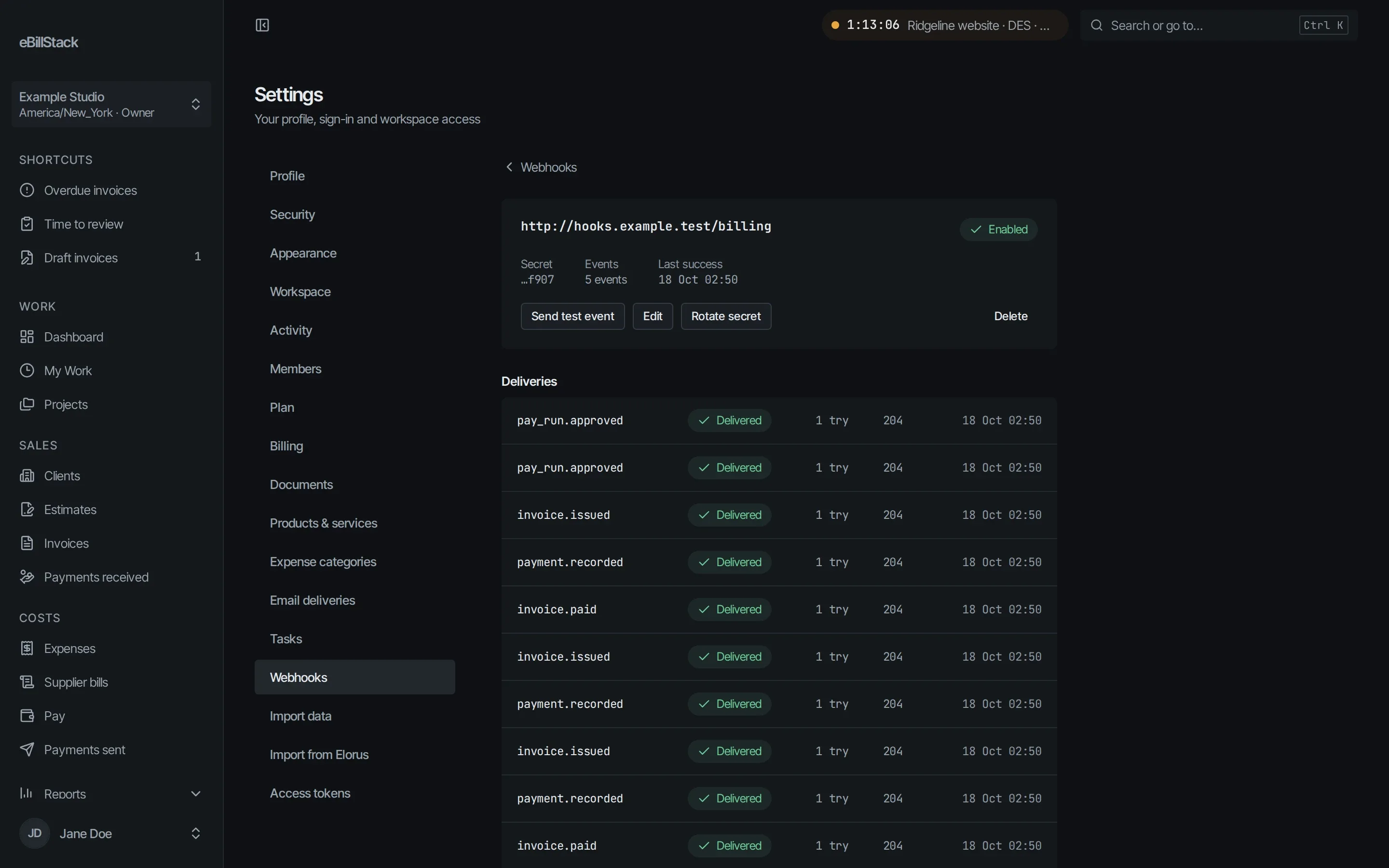Click the Invoices document icon
Viewport: 1389px width, 868px height.
(x=27, y=543)
